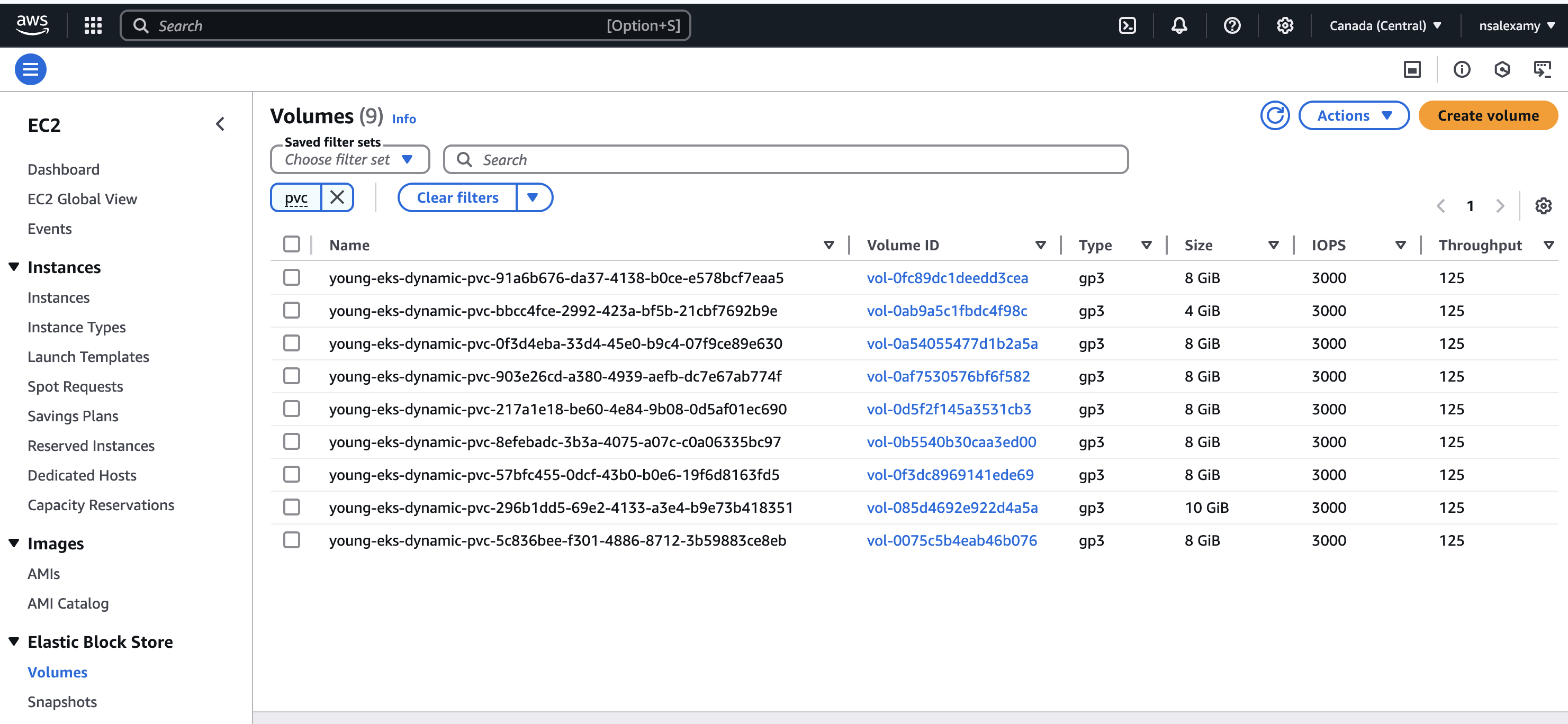Go to the previous page arrow

point(1440,206)
